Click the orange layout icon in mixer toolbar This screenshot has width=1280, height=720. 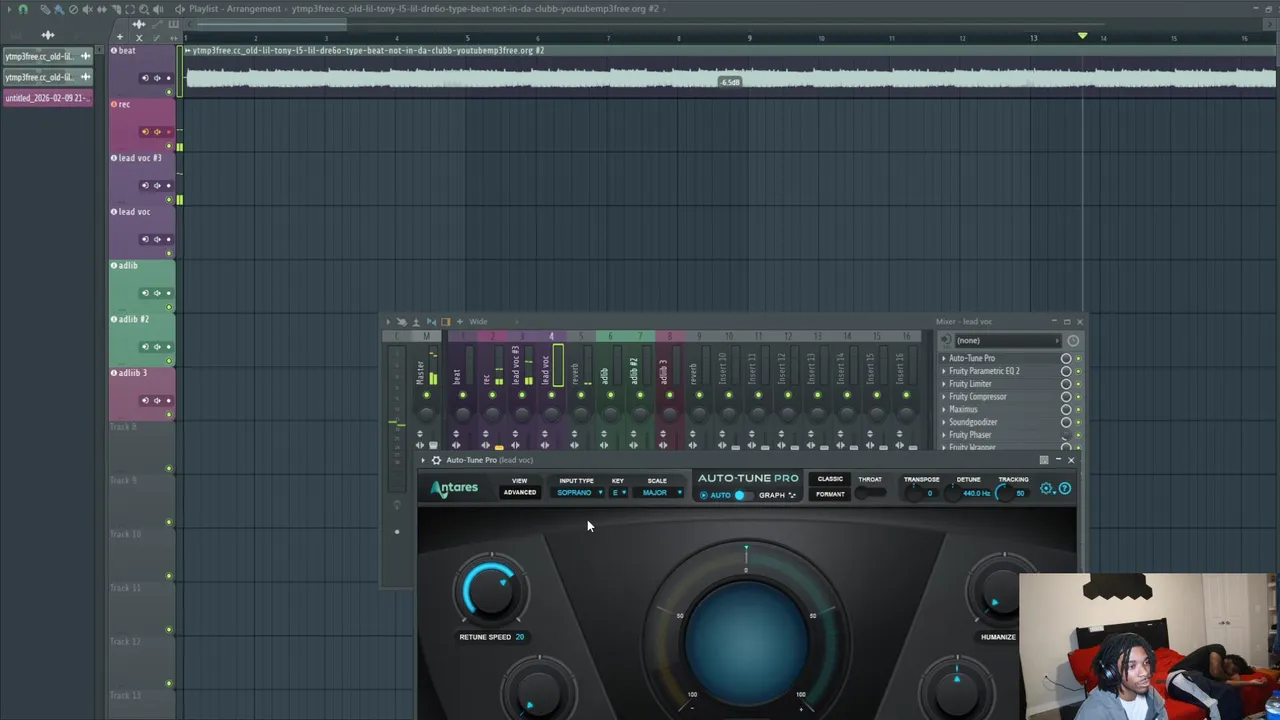pos(445,321)
